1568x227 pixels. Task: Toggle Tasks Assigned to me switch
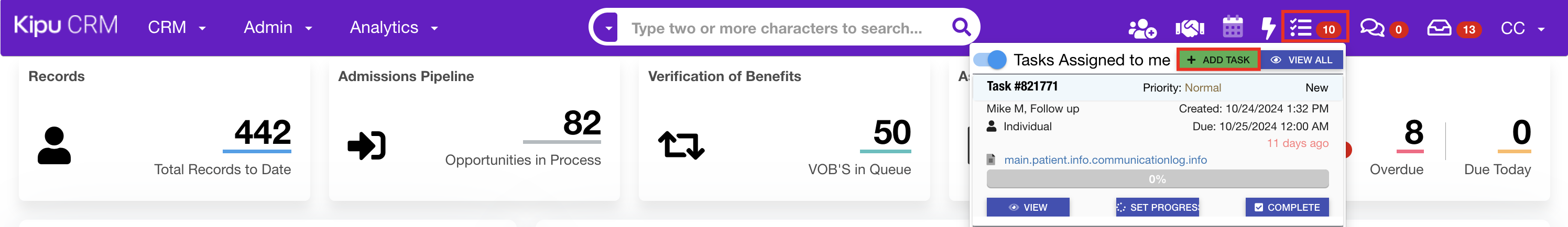pos(990,60)
